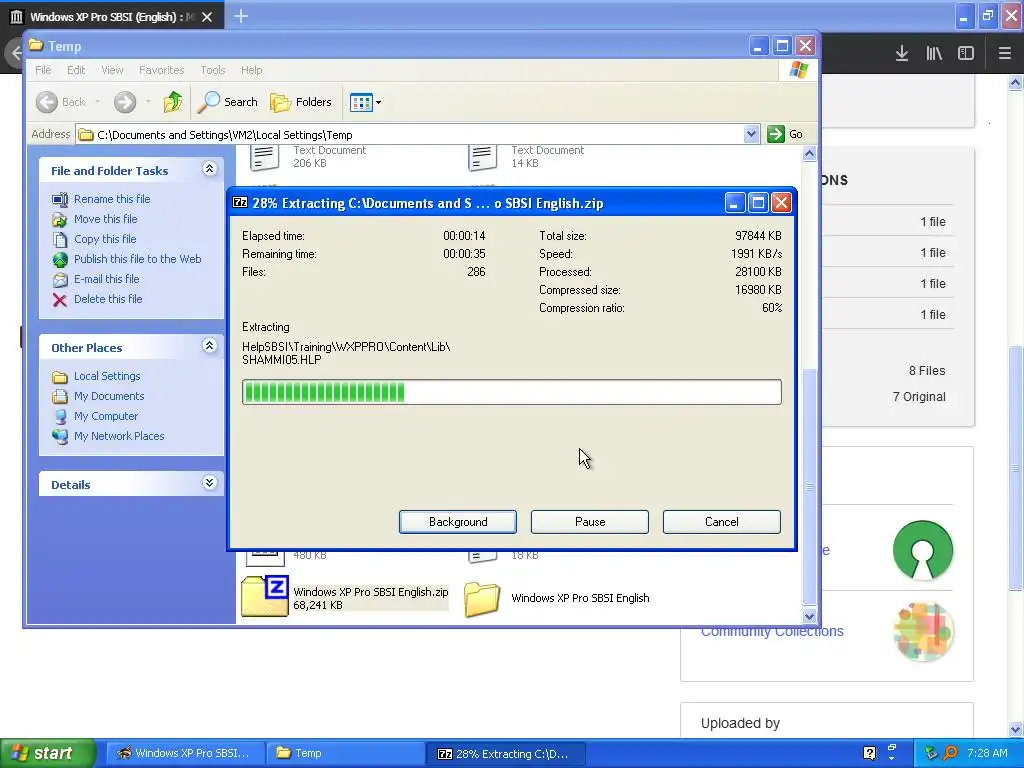The width and height of the screenshot is (1024, 768).
Task: Open the Favorites menu
Action: pyautogui.click(x=161, y=70)
